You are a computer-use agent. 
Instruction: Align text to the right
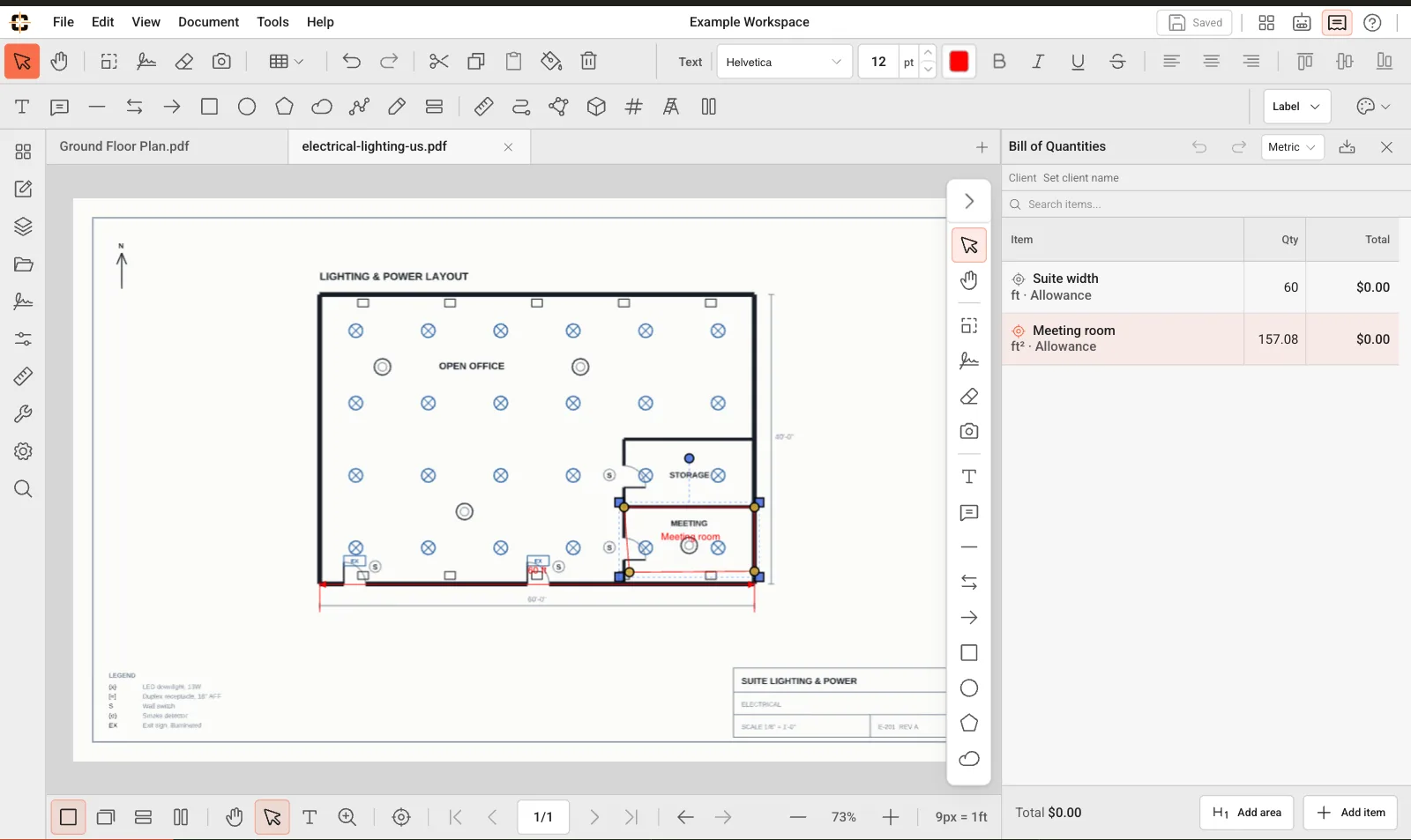[x=1251, y=62]
